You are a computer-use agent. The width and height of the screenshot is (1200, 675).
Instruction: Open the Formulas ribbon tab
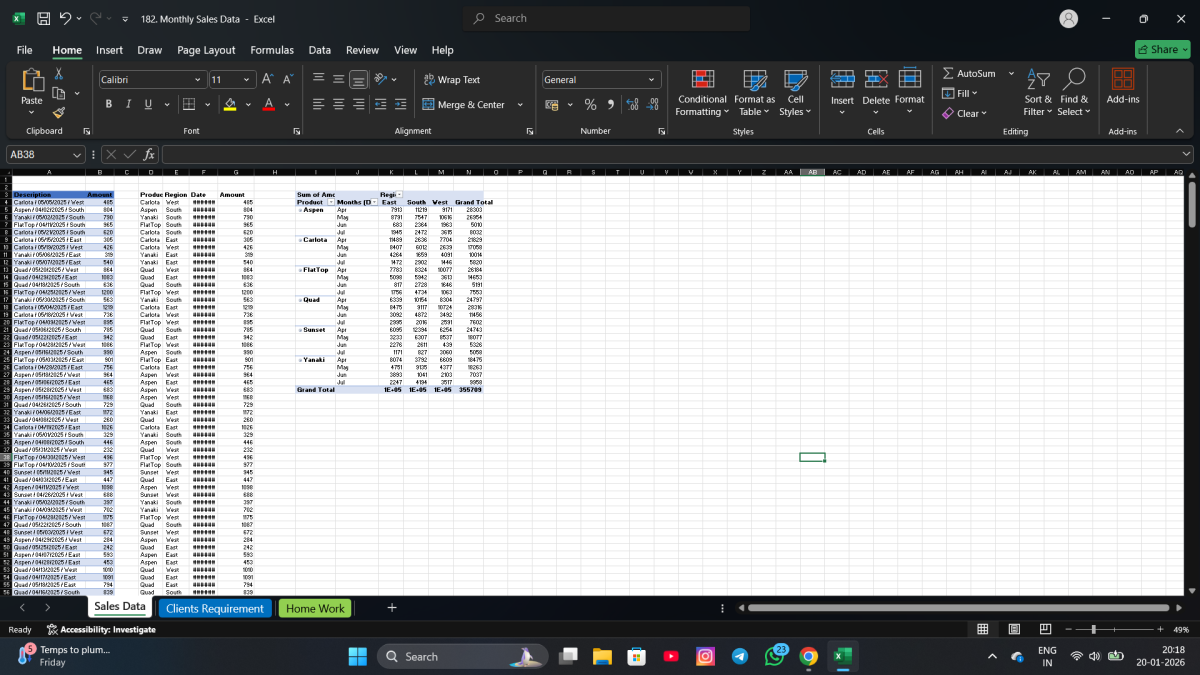coord(272,50)
